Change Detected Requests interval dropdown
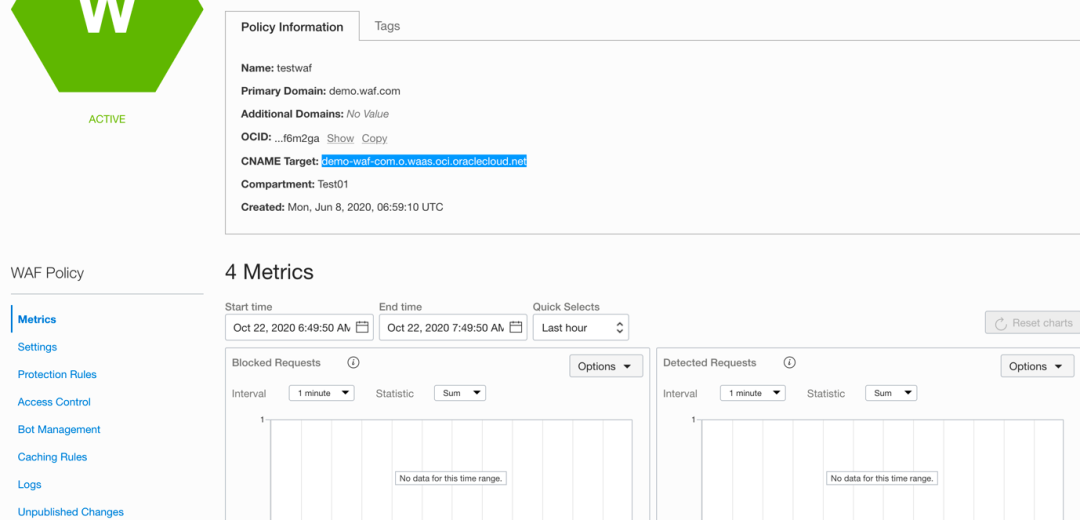This screenshot has width=1080, height=520. pyautogui.click(x=752, y=393)
